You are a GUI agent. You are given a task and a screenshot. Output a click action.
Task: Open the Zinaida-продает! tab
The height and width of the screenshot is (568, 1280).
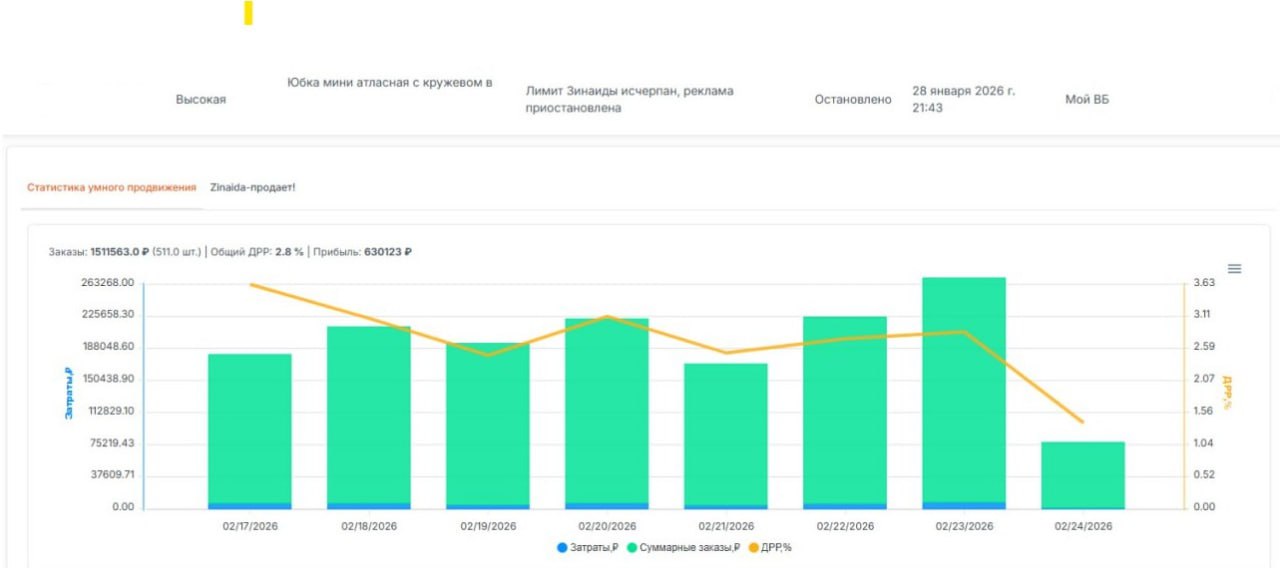pyautogui.click(x=252, y=188)
